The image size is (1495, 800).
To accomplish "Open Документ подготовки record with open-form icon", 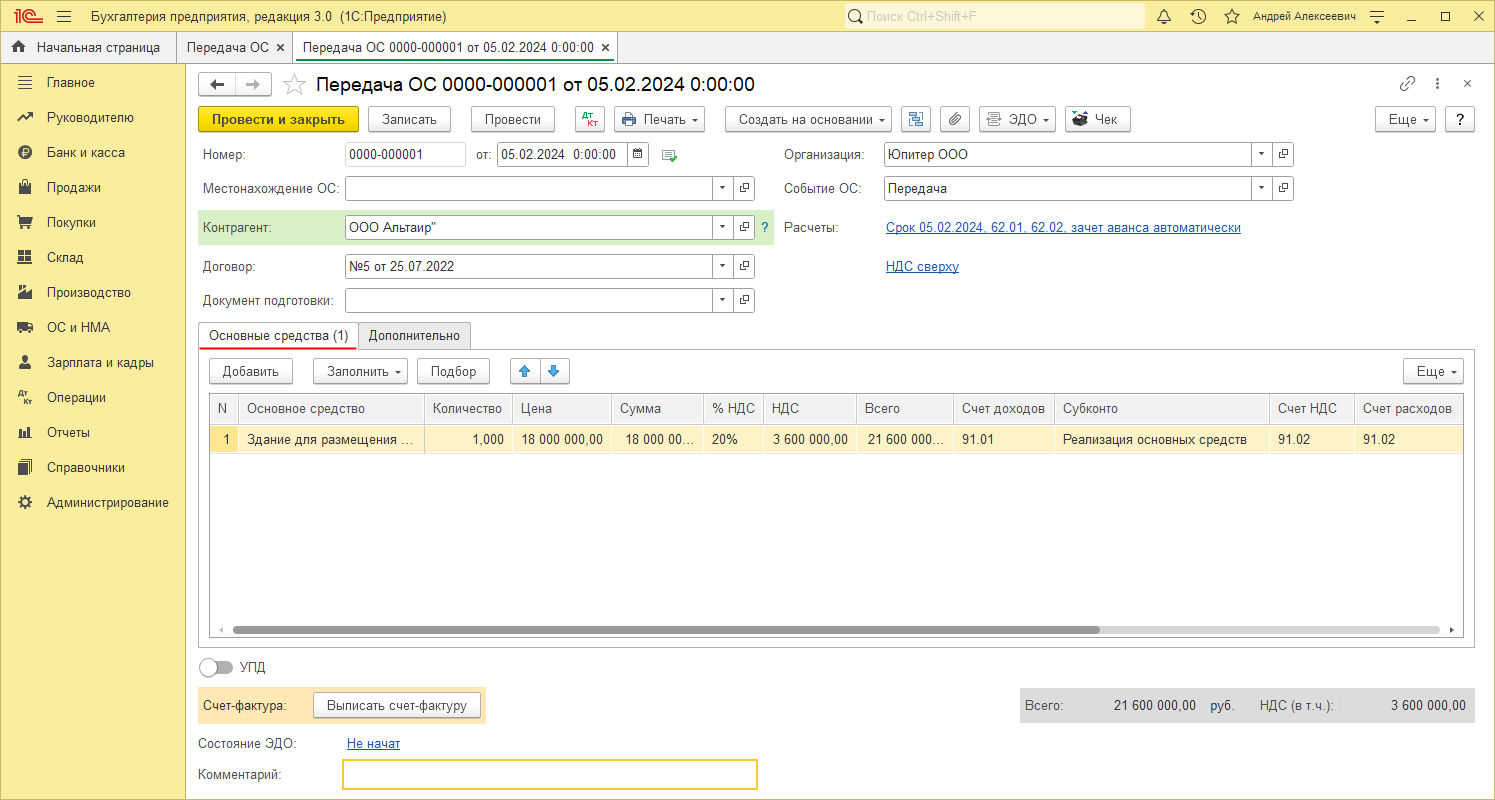I will pos(744,300).
